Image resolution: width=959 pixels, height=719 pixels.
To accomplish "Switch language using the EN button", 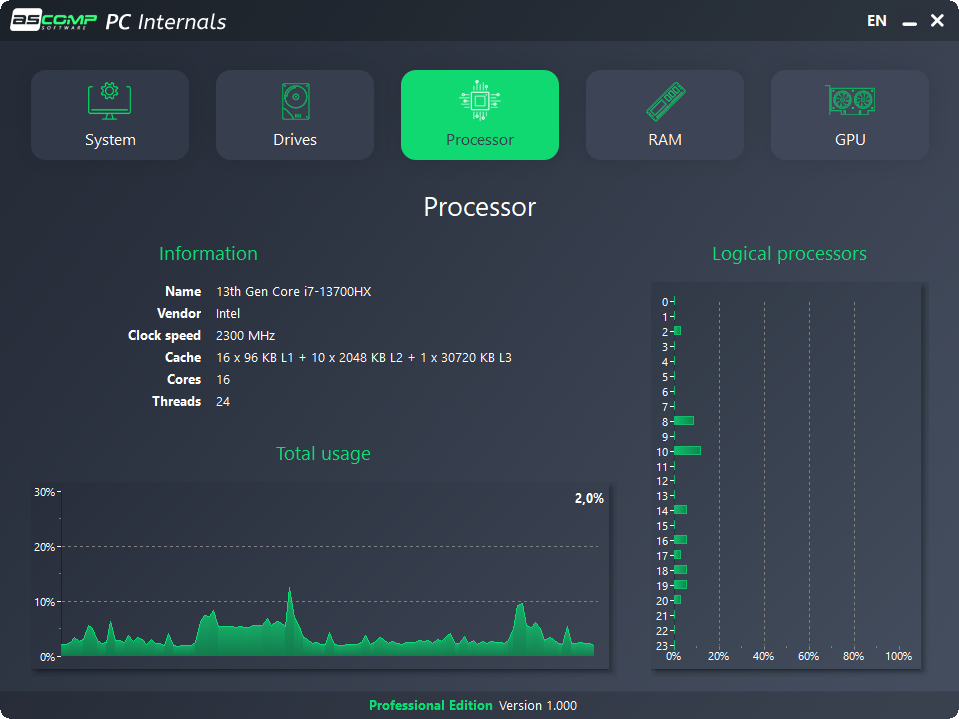I will coord(876,21).
